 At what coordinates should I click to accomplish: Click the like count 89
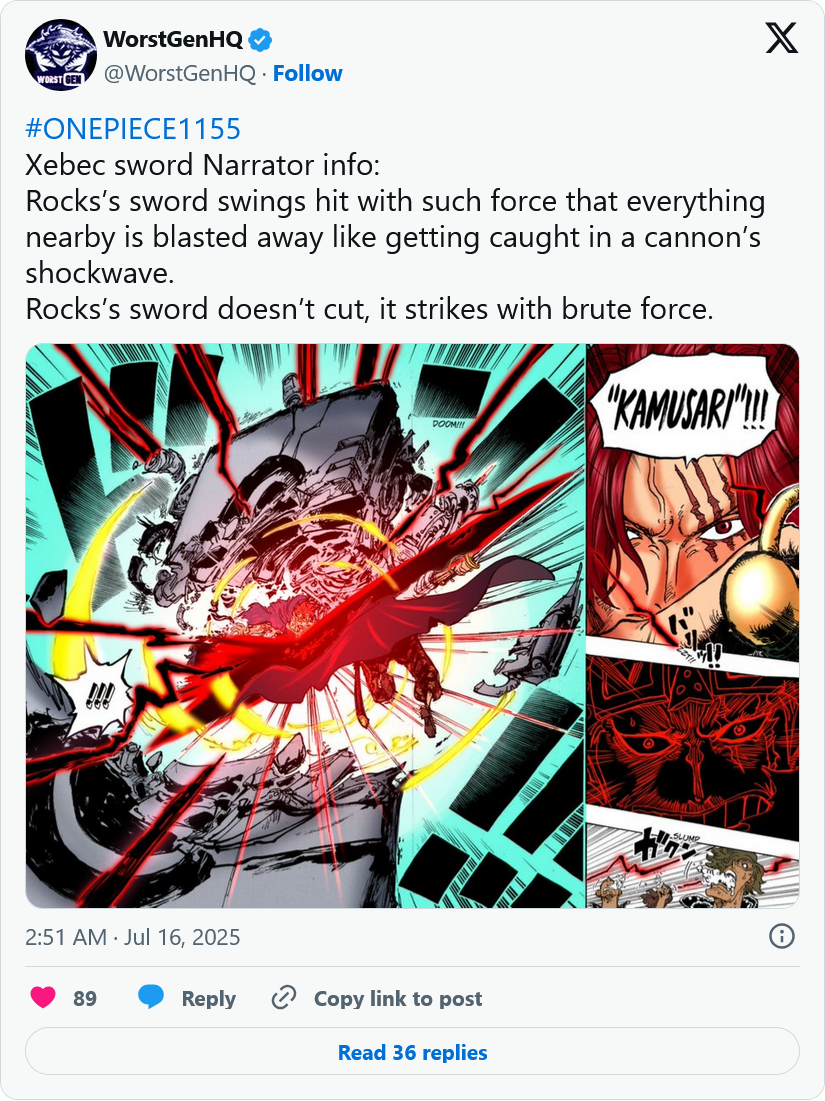pyautogui.click(x=85, y=998)
